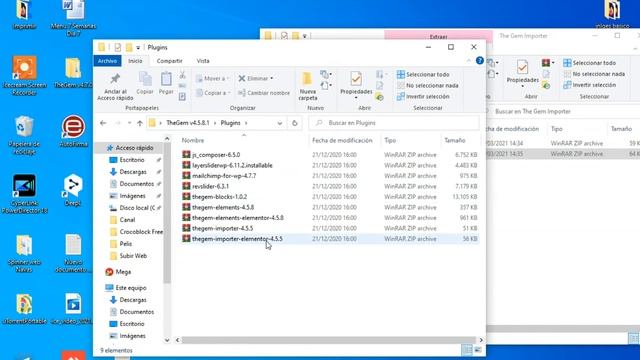Expand chevron after Plugins breadcrumb
Screen dimensions: 640x360
pos(246,123)
